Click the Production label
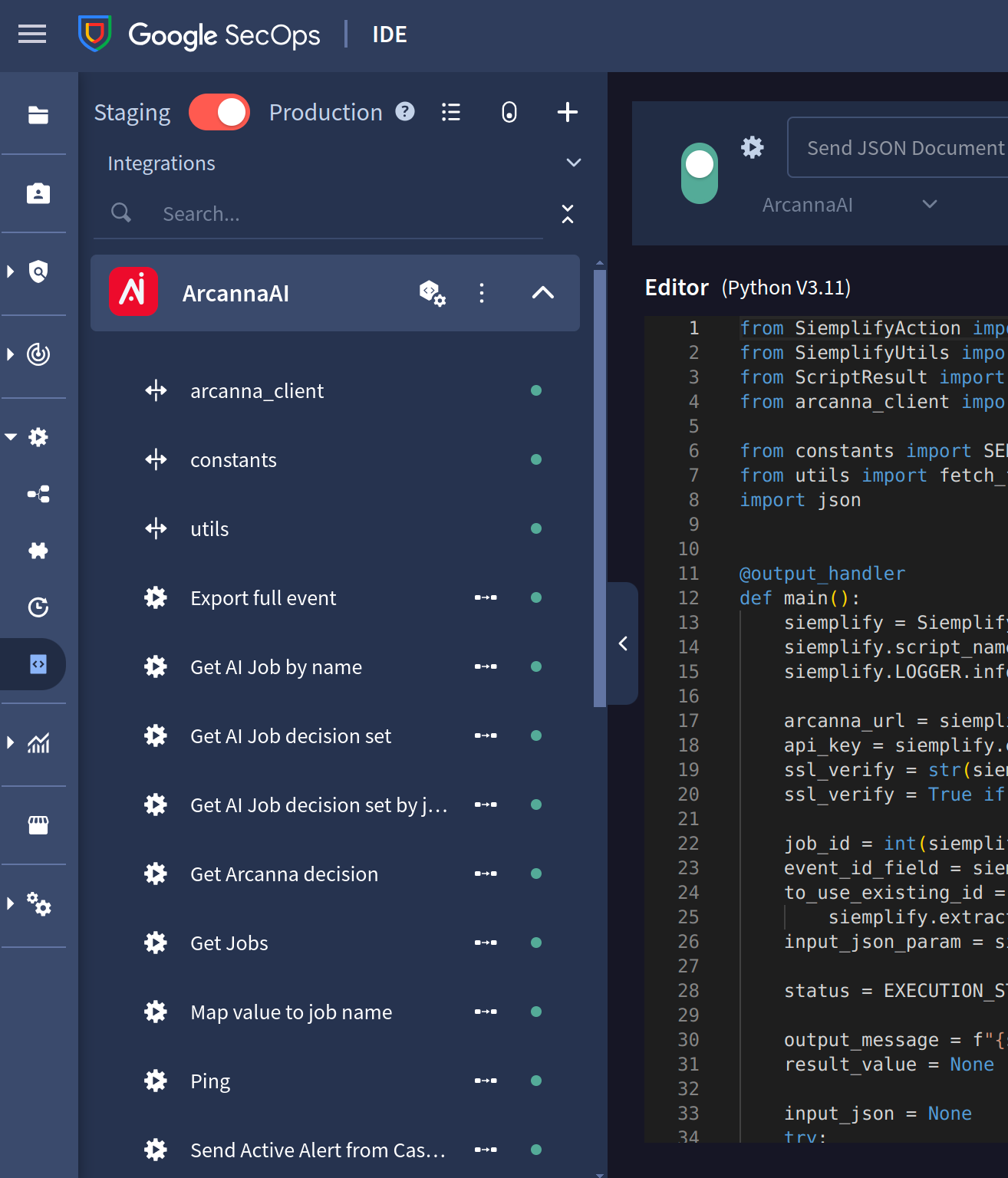This screenshot has height=1178, width=1008. pyautogui.click(x=325, y=112)
